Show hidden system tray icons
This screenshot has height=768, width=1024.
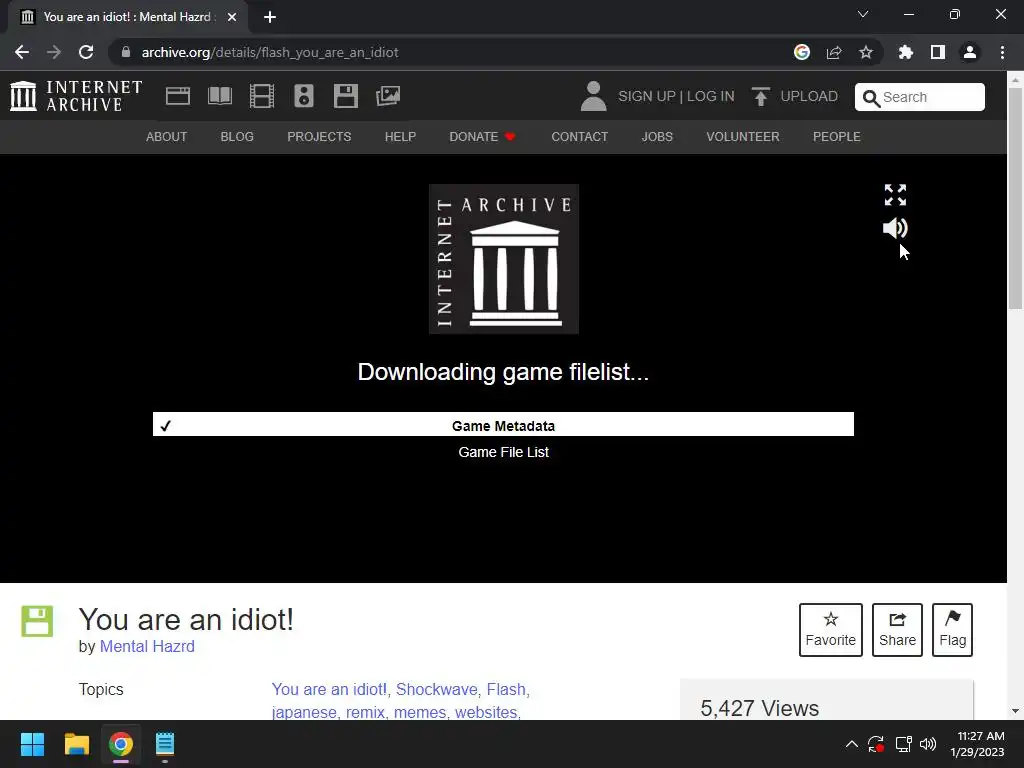(x=852, y=744)
